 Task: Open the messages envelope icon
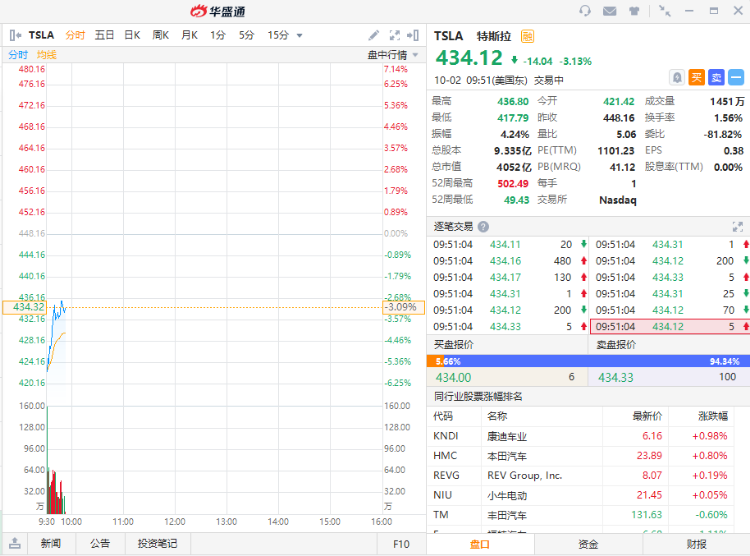click(x=610, y=11)
